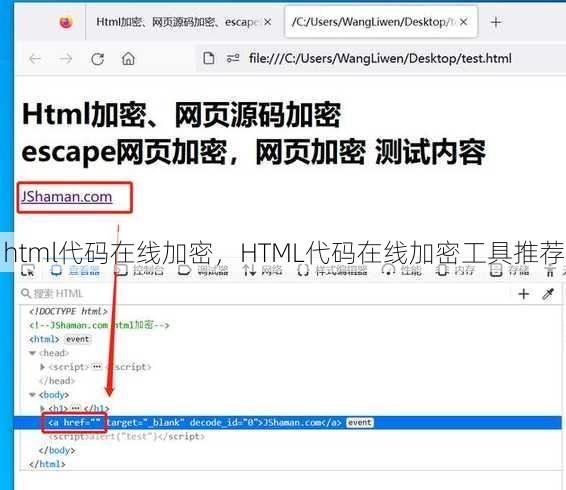Select the </head> closing tag
The image size is (566, 490).
click(x=56, y=381)
